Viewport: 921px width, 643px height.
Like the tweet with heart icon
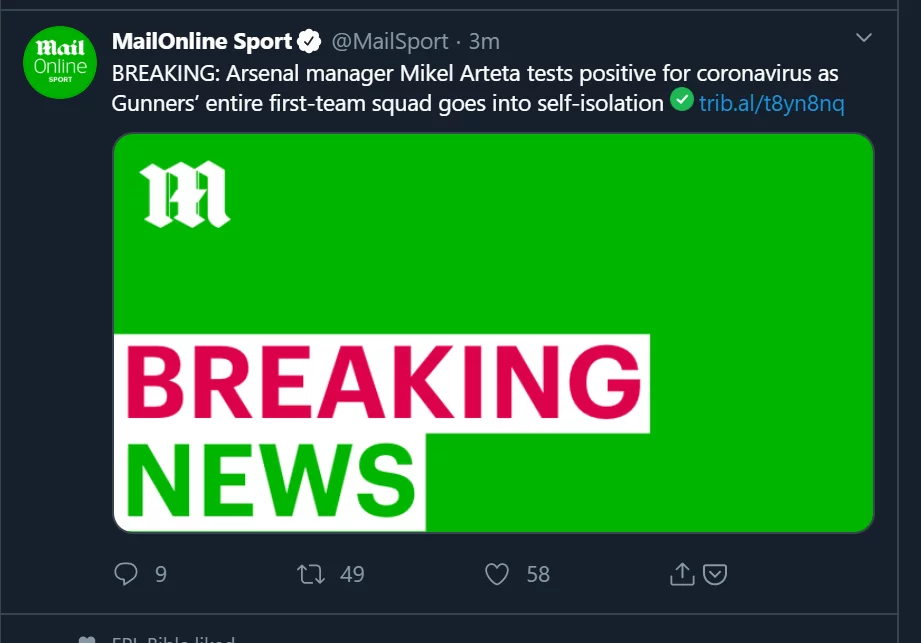point(497,574)
